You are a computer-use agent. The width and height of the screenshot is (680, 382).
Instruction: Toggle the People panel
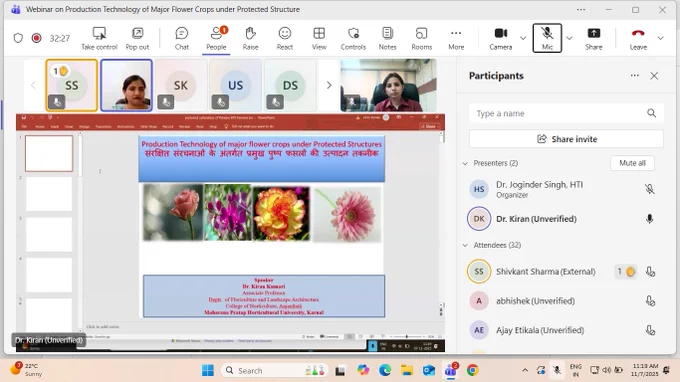(x=216, y=38)
